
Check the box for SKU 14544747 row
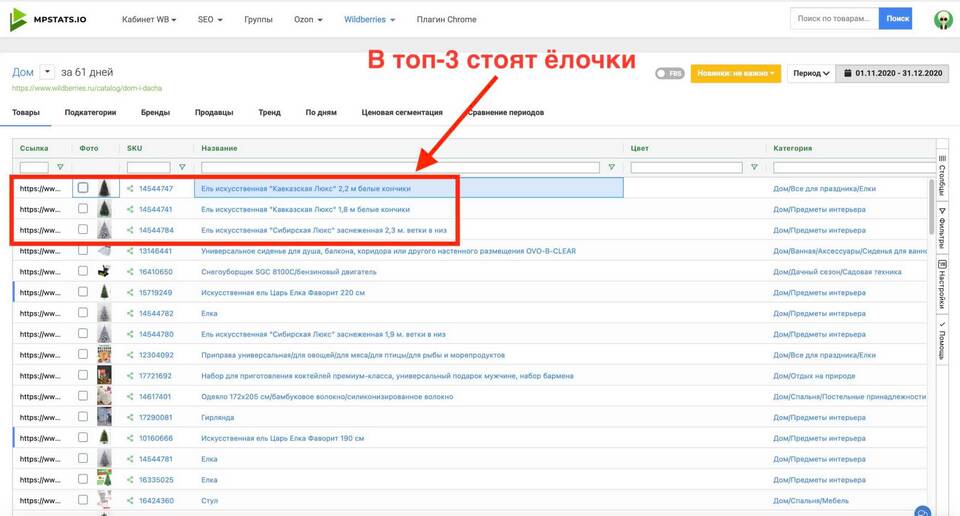[83, 188]
